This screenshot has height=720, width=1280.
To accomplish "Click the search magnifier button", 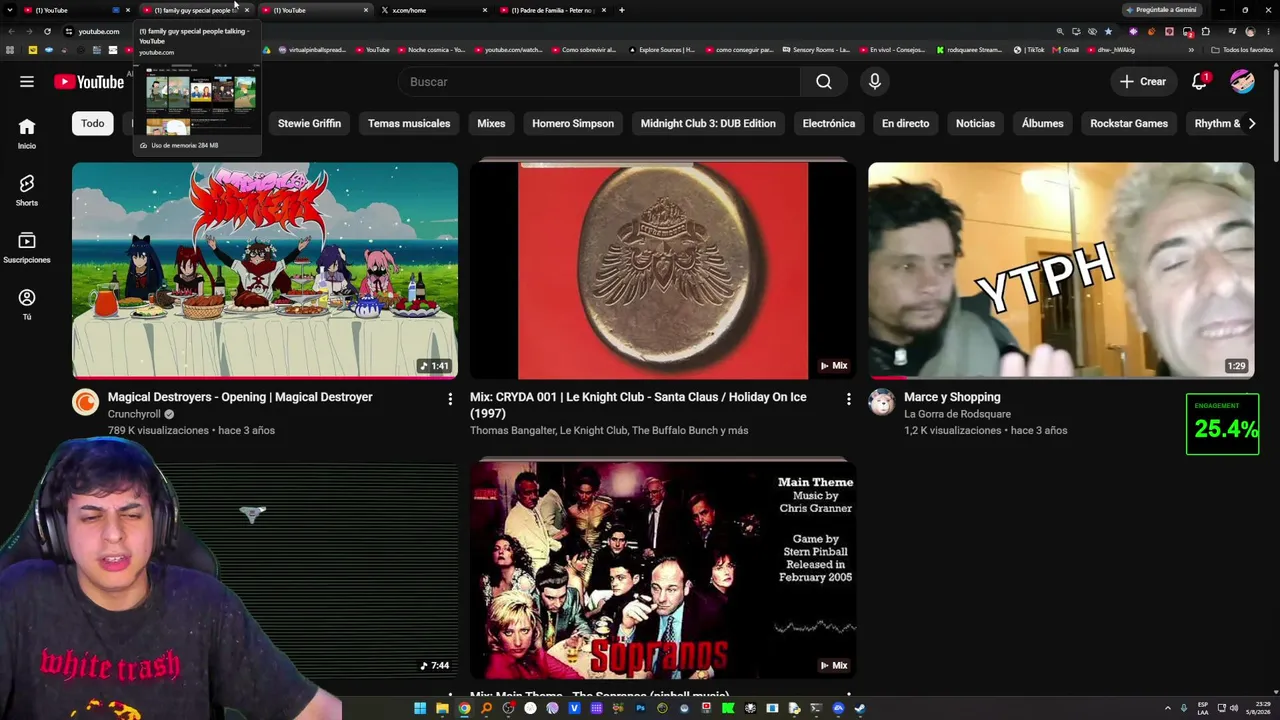I will (824, 82).
